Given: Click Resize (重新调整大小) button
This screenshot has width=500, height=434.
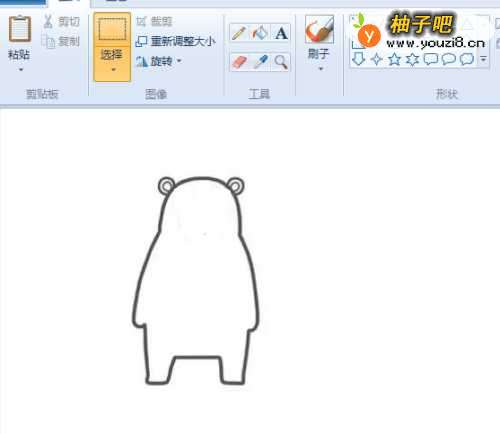Looking at the screenshot, I should [x=176, y=41].
